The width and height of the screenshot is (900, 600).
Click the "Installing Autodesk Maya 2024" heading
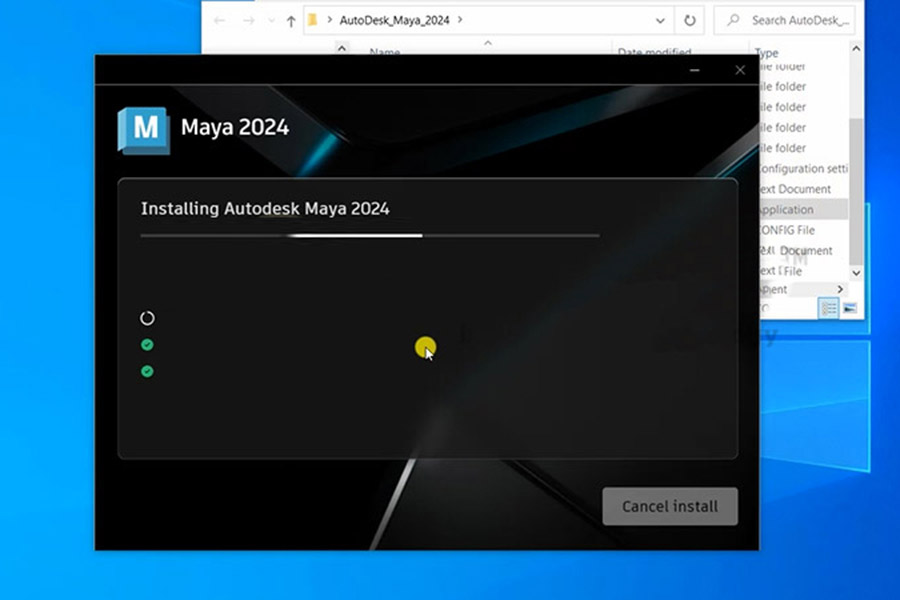(265, 208)
